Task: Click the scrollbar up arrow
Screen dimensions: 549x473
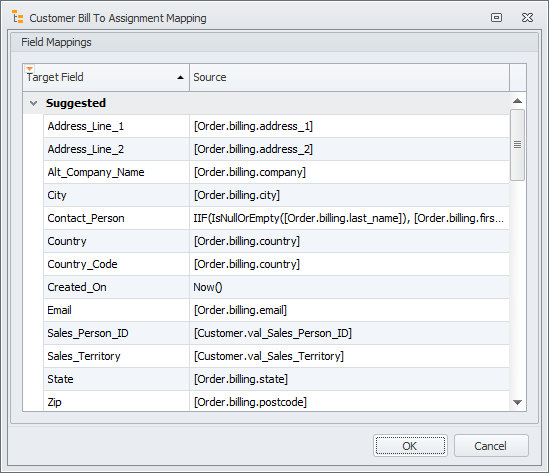Action: (517, 101)
